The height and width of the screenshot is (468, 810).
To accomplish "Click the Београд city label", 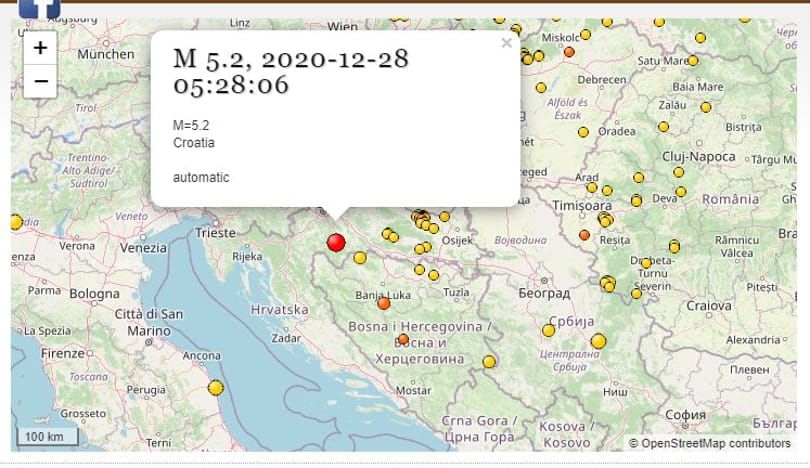I will 544,293.
